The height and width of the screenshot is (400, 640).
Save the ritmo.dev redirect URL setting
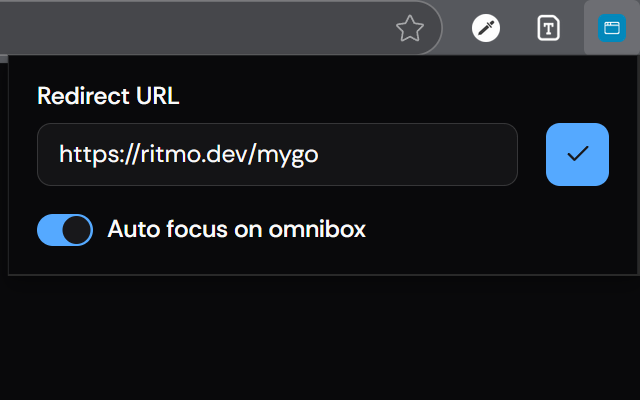point(577,154)
